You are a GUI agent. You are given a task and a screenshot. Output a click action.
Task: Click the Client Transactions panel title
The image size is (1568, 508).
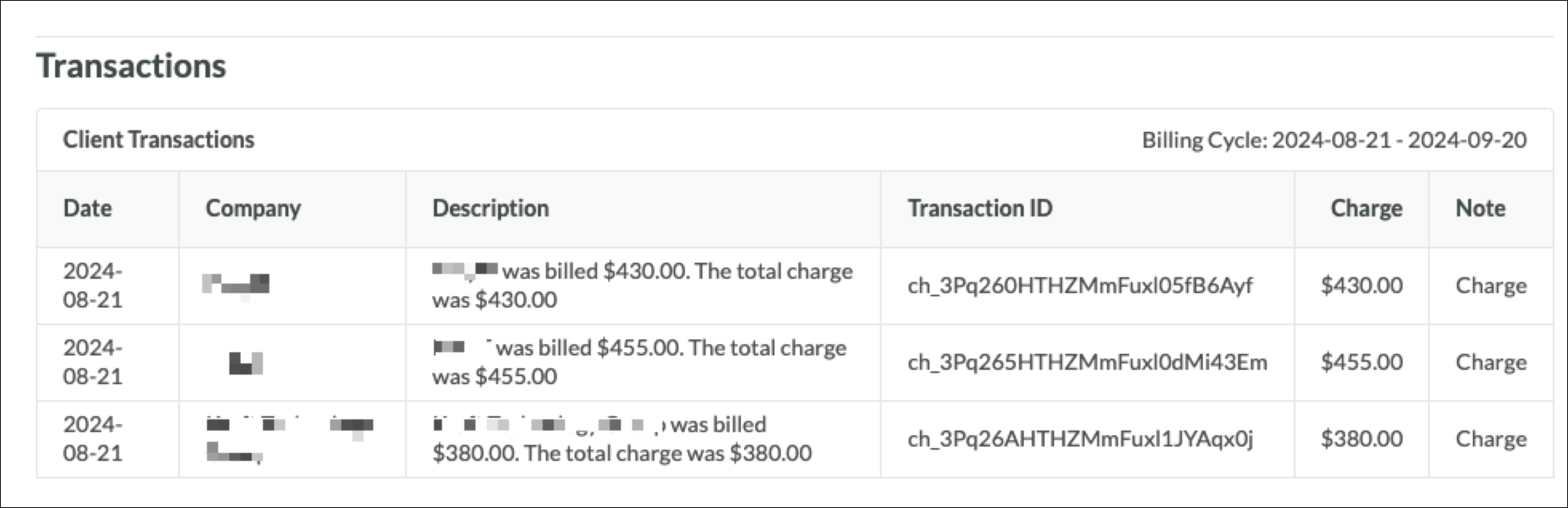click(x=159, y=140)
